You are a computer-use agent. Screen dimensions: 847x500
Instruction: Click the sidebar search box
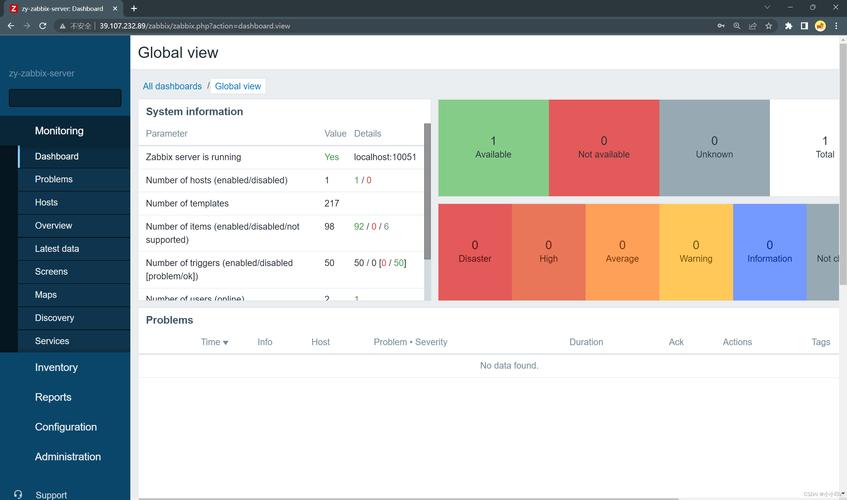65,98
